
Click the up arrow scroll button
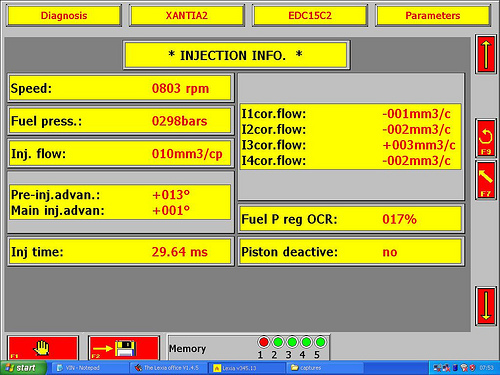pyautogui.click(x=486, y=54)
